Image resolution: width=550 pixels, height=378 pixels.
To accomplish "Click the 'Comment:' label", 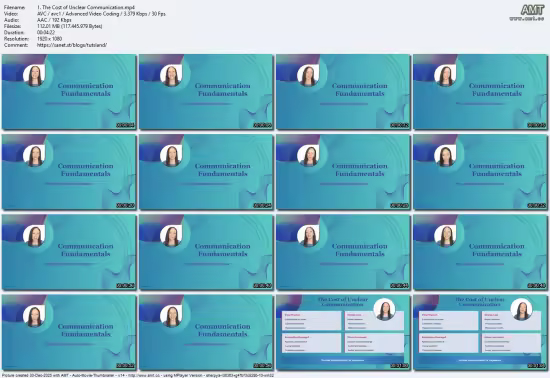I will click(16, 45).
